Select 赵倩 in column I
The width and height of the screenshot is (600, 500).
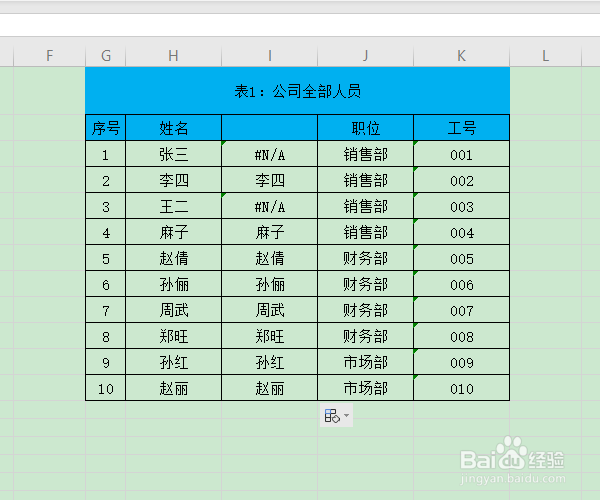(x=270, y=258)
